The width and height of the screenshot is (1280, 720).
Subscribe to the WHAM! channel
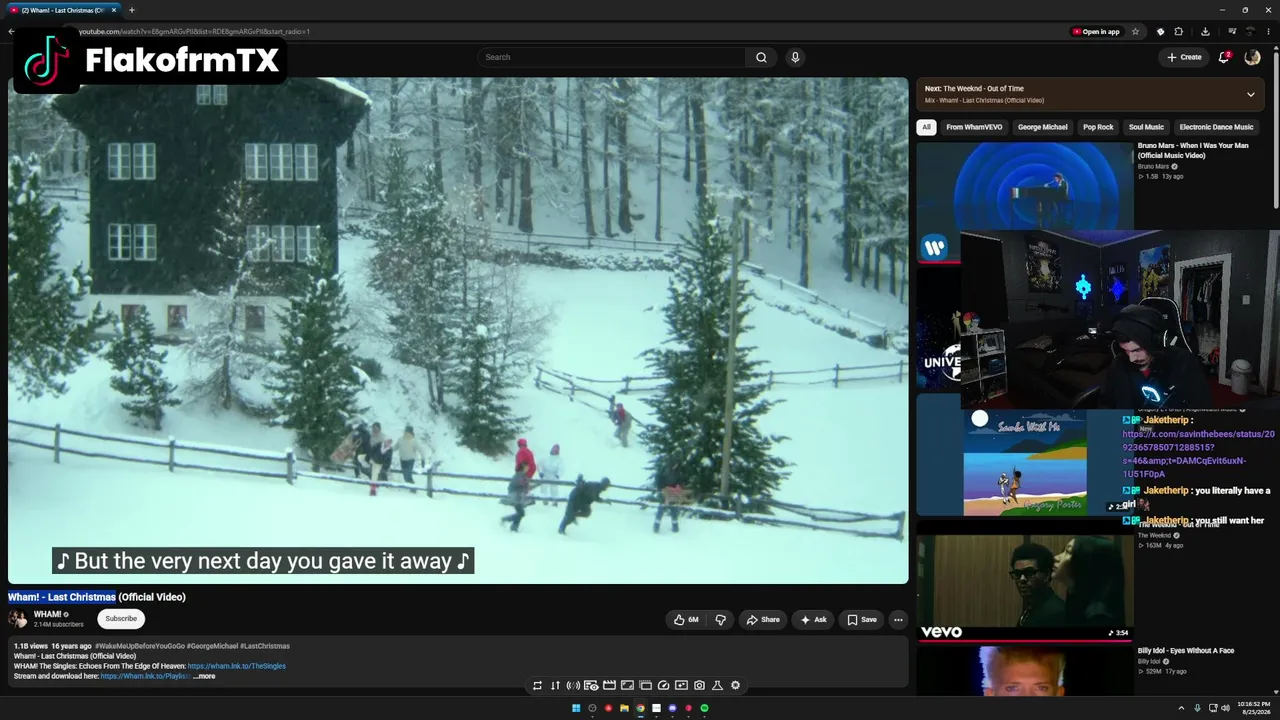pyautogui.click(x=121, y=619)
